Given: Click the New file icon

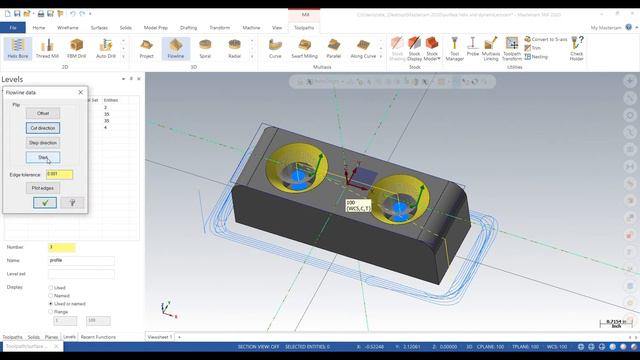Looking at the screenshot, I should pyautogui.click(x=7, y=14).
